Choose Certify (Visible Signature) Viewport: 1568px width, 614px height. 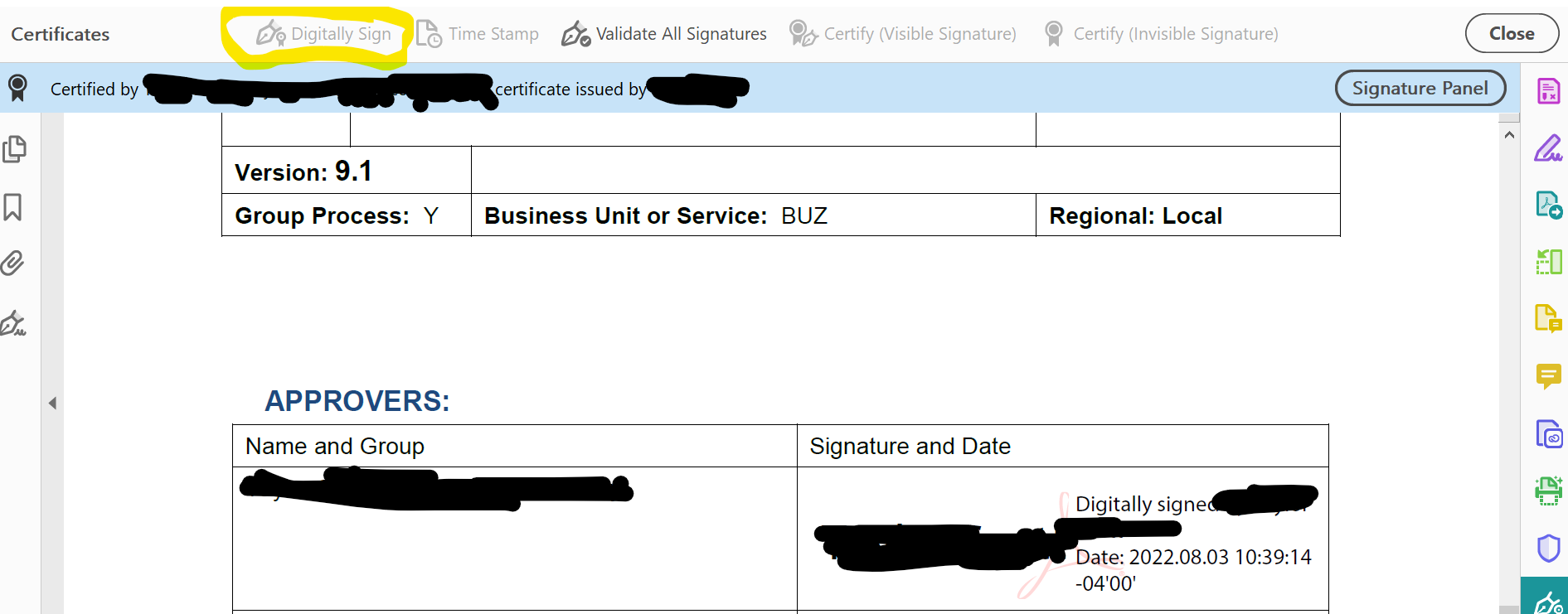[x=904, y=34]
